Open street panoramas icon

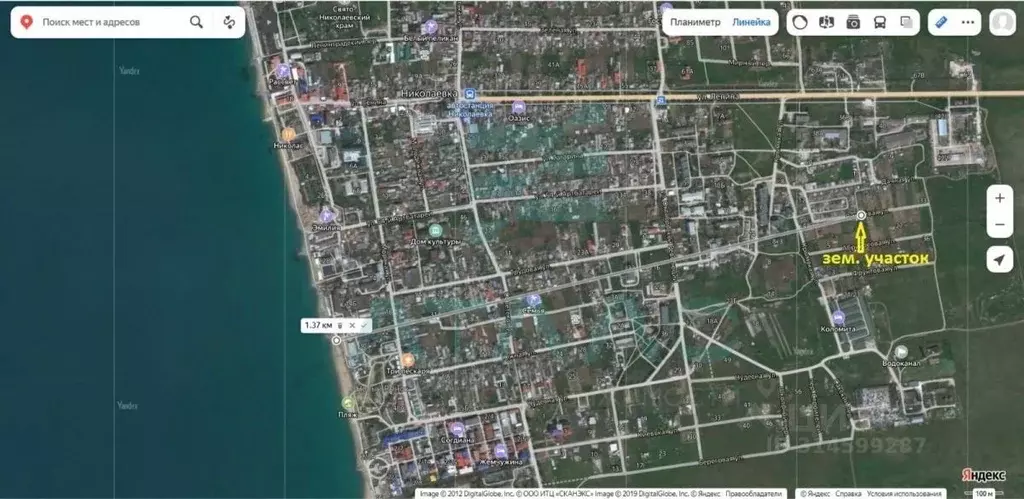pyautogui.click(x=827, y=22)
